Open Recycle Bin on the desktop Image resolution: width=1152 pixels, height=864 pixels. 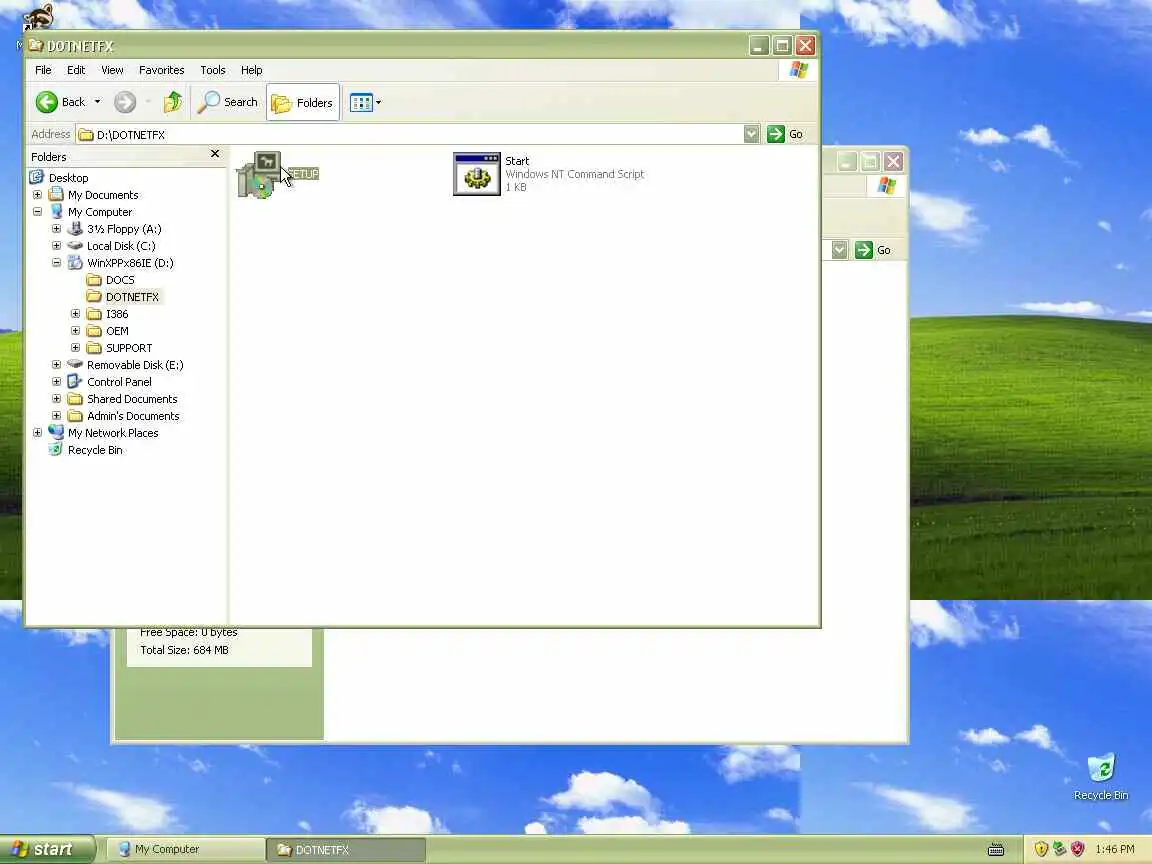pos(1101,777)
